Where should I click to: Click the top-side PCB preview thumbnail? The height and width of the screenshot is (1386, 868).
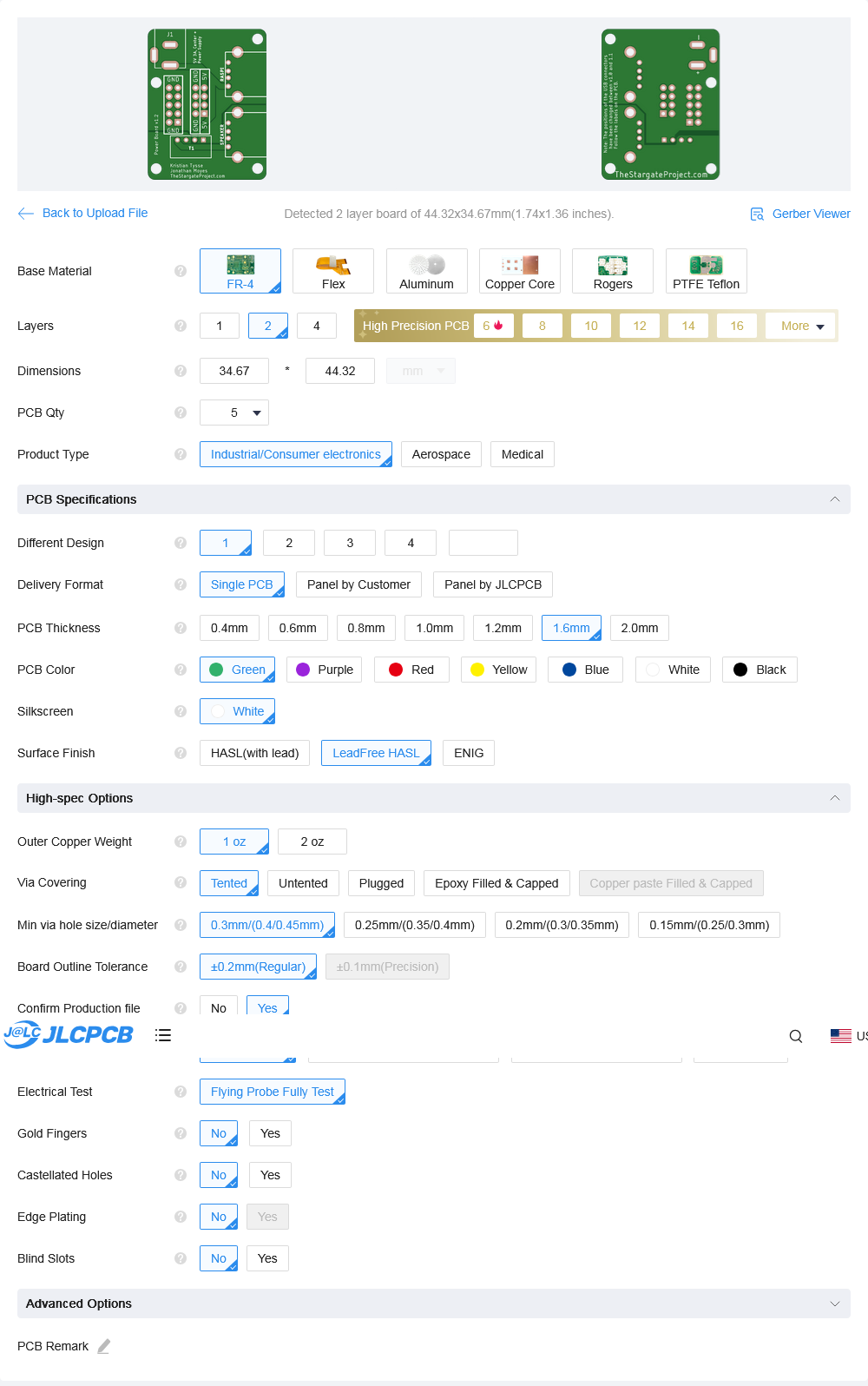pos(207,104)
